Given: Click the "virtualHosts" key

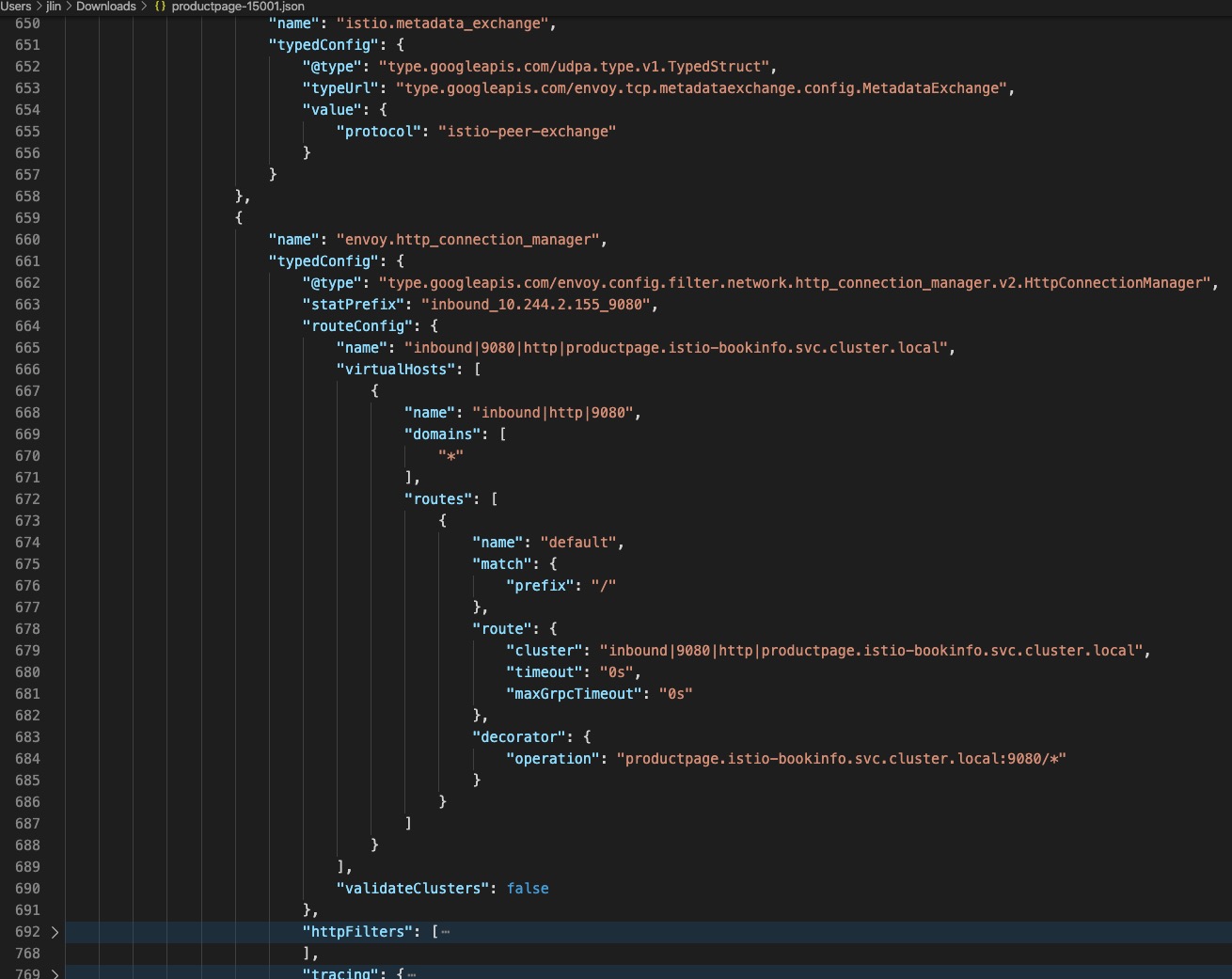Looking at the screenshot, I should pos(396,370).
